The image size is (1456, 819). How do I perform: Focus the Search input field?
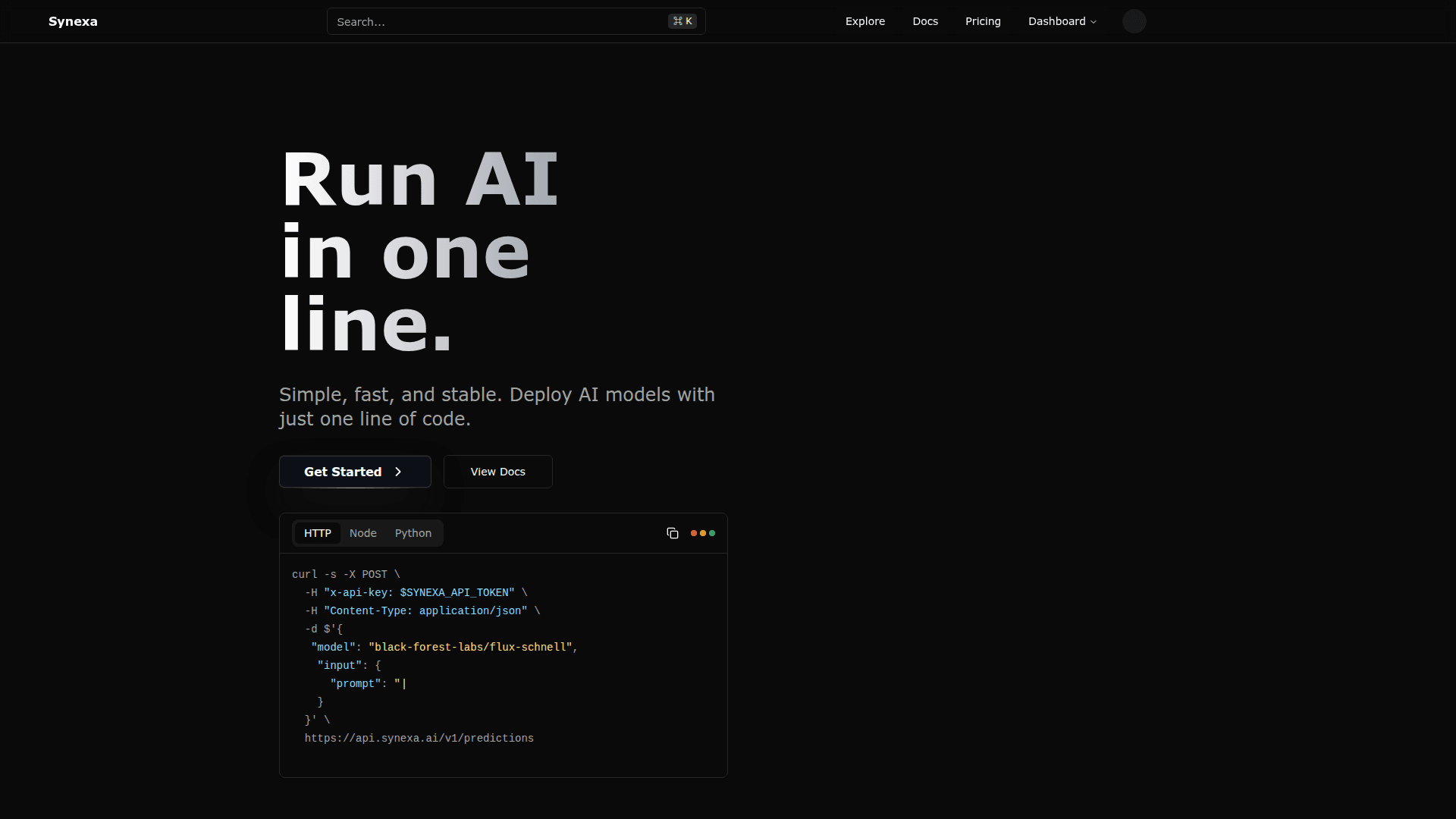point(493,21)
